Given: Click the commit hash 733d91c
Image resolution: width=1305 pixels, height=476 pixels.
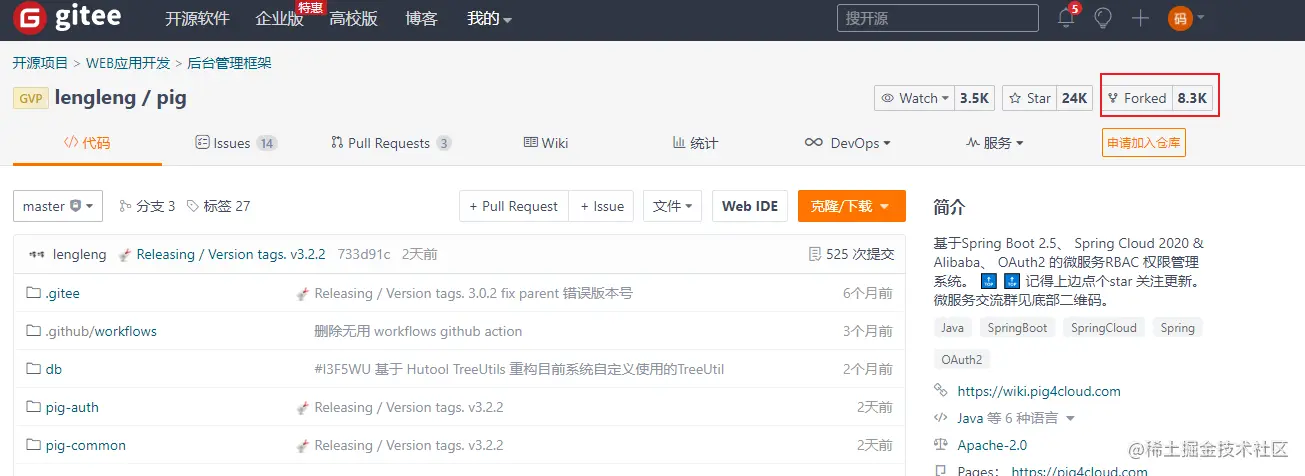Looking at the screenshot, I should point(364,255).
